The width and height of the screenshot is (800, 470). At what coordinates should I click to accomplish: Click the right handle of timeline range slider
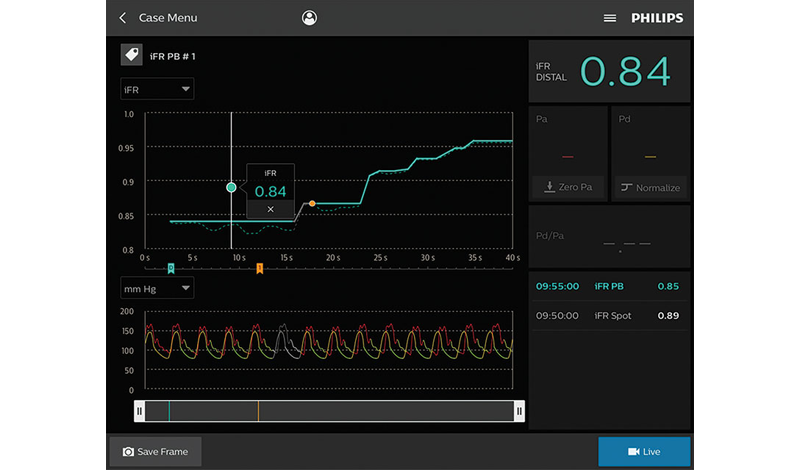point(519,411)
